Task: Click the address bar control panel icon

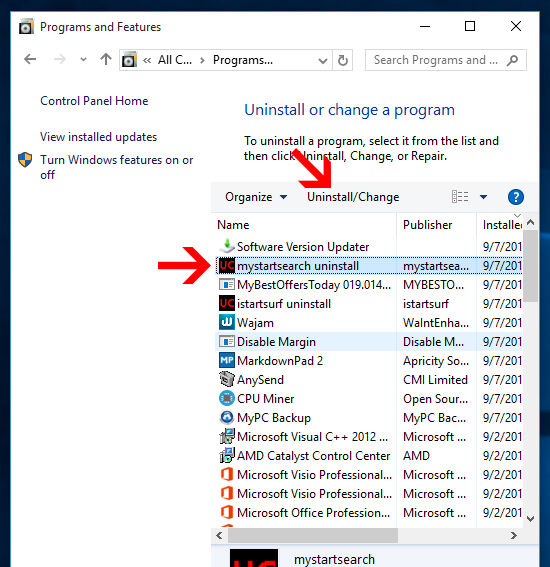Action: (129, 60)
